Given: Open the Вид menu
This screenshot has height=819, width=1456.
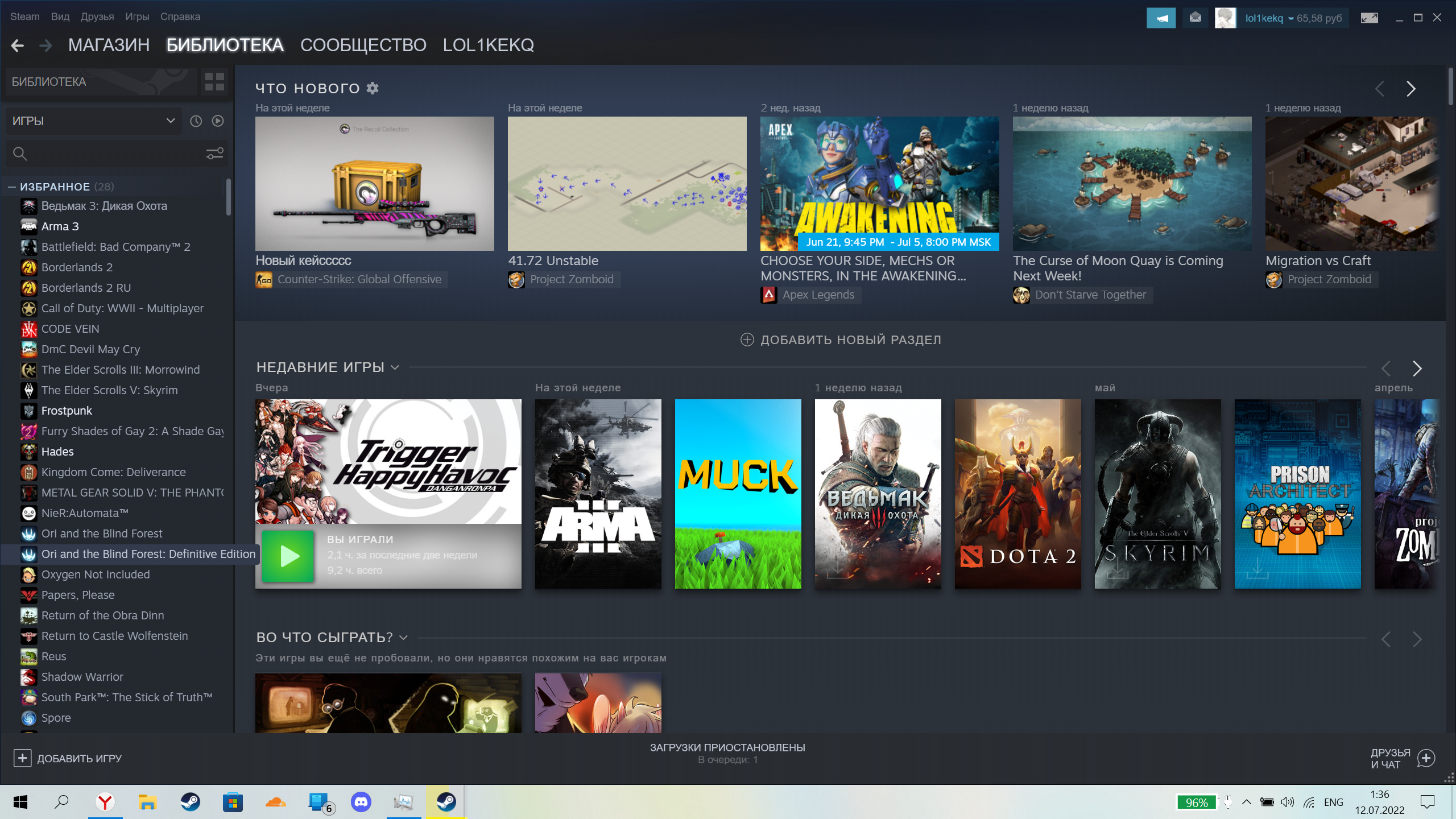Looking at the screenshot, I should [60, 16].
